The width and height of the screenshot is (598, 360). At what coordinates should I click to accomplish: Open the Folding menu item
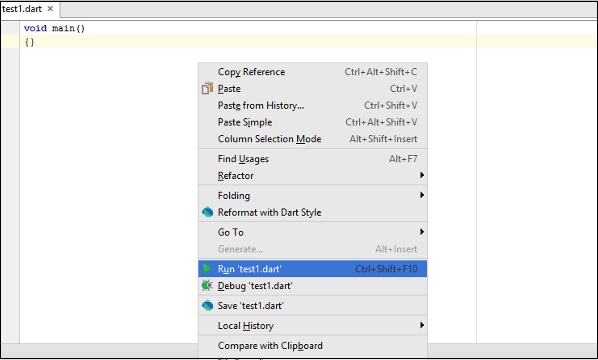coord(313,195)
